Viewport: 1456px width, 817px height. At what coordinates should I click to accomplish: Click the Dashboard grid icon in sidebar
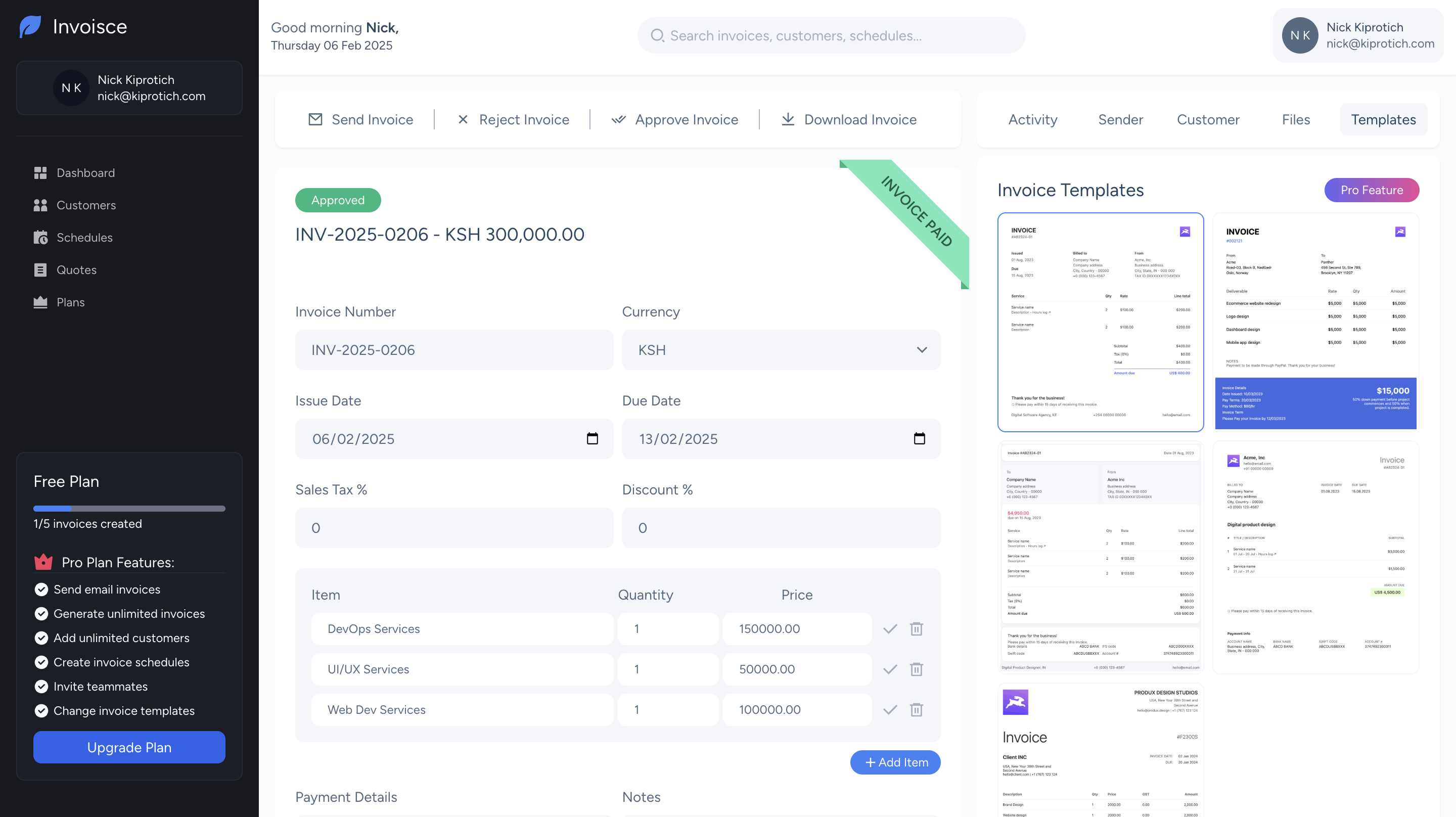(40, 173)
